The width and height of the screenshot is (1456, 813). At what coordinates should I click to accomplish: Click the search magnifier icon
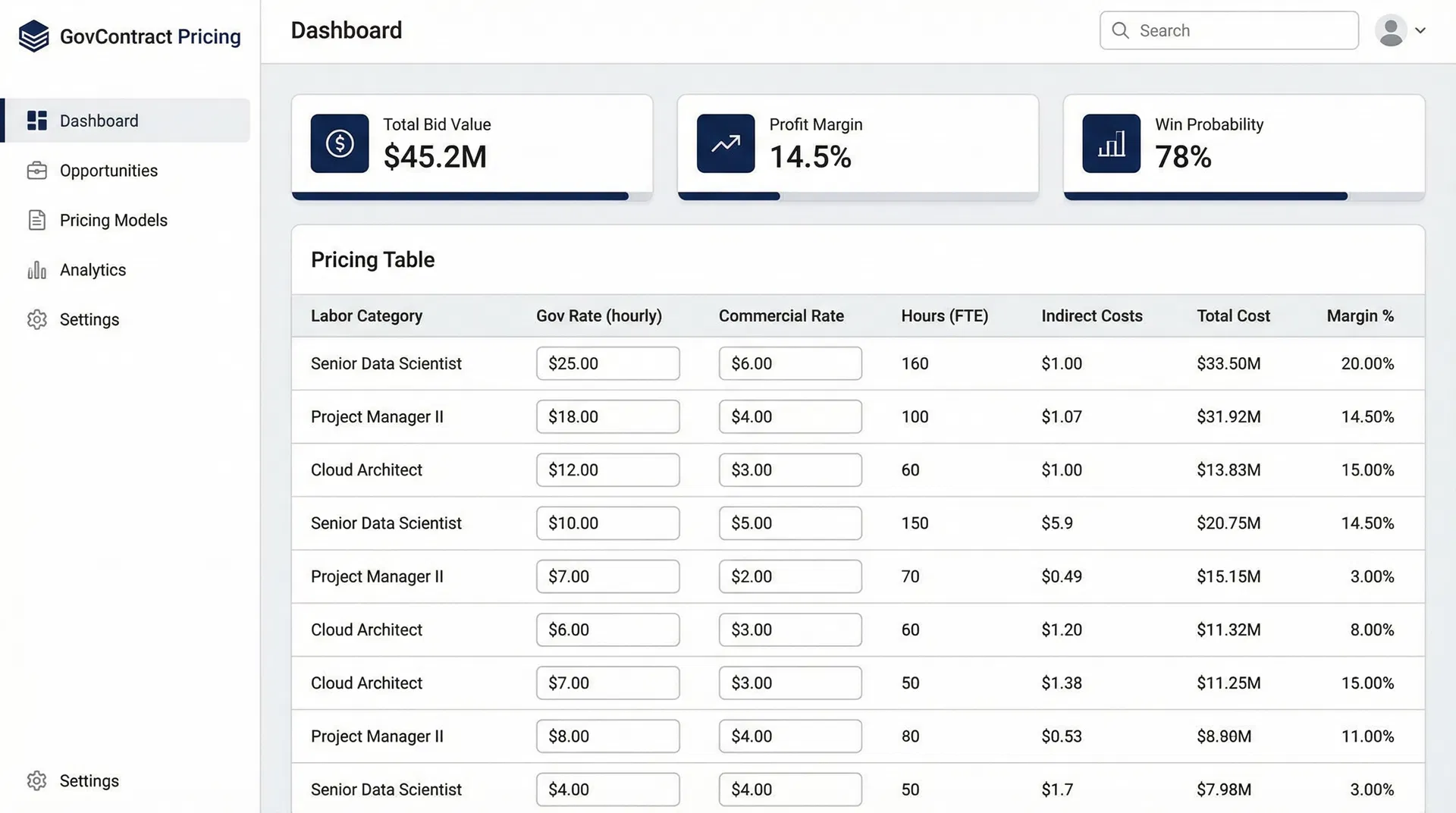[x=1120, y=30]
